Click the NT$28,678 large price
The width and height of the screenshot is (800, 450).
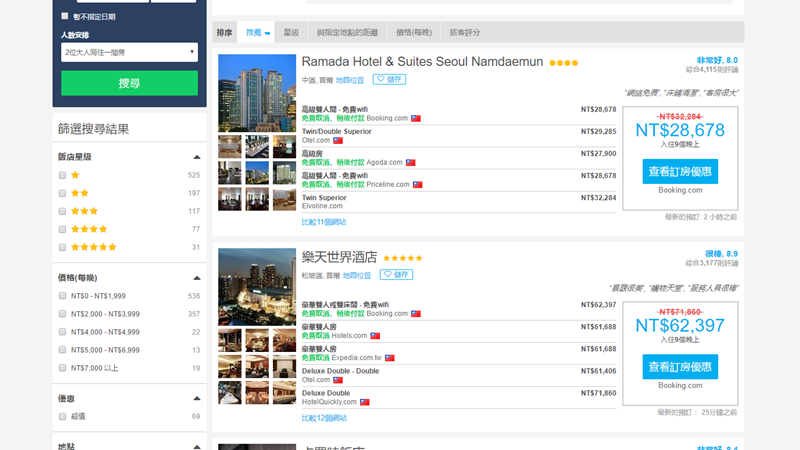(x=680, y=130)
